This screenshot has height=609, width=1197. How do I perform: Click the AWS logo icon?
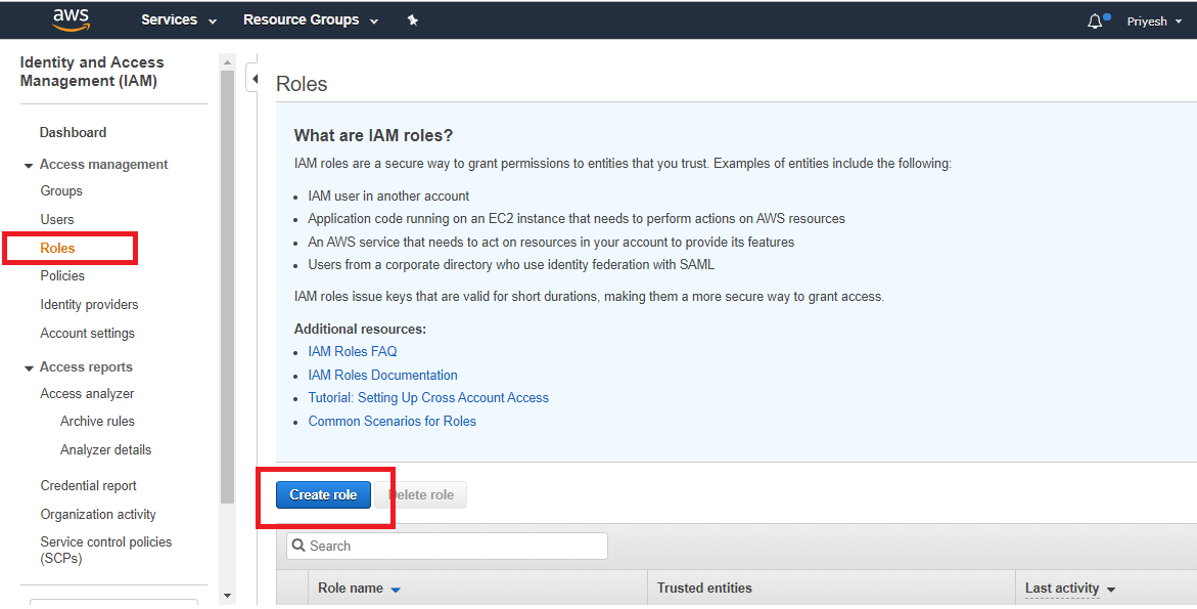click(70, 19)
